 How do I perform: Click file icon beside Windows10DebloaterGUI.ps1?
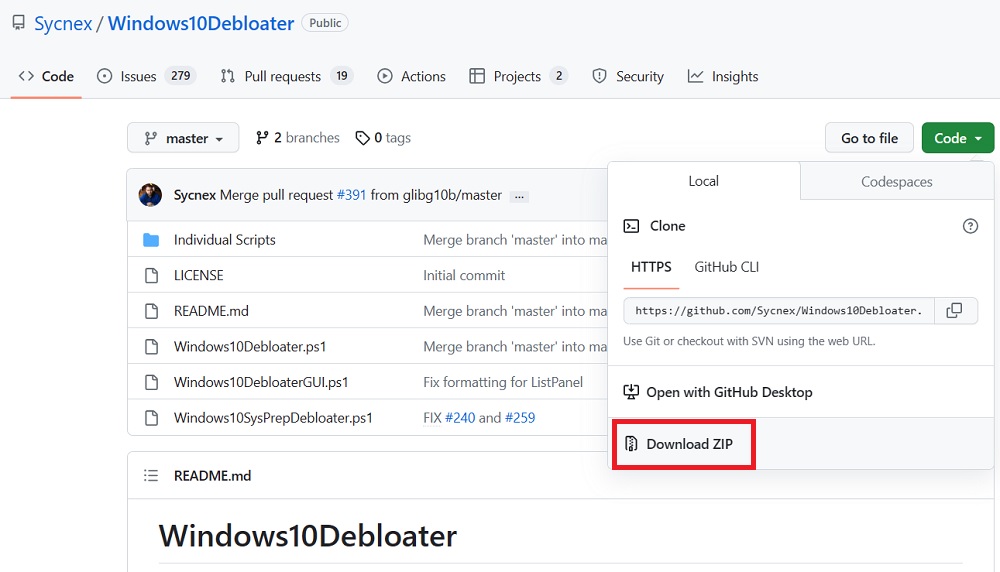151,383
